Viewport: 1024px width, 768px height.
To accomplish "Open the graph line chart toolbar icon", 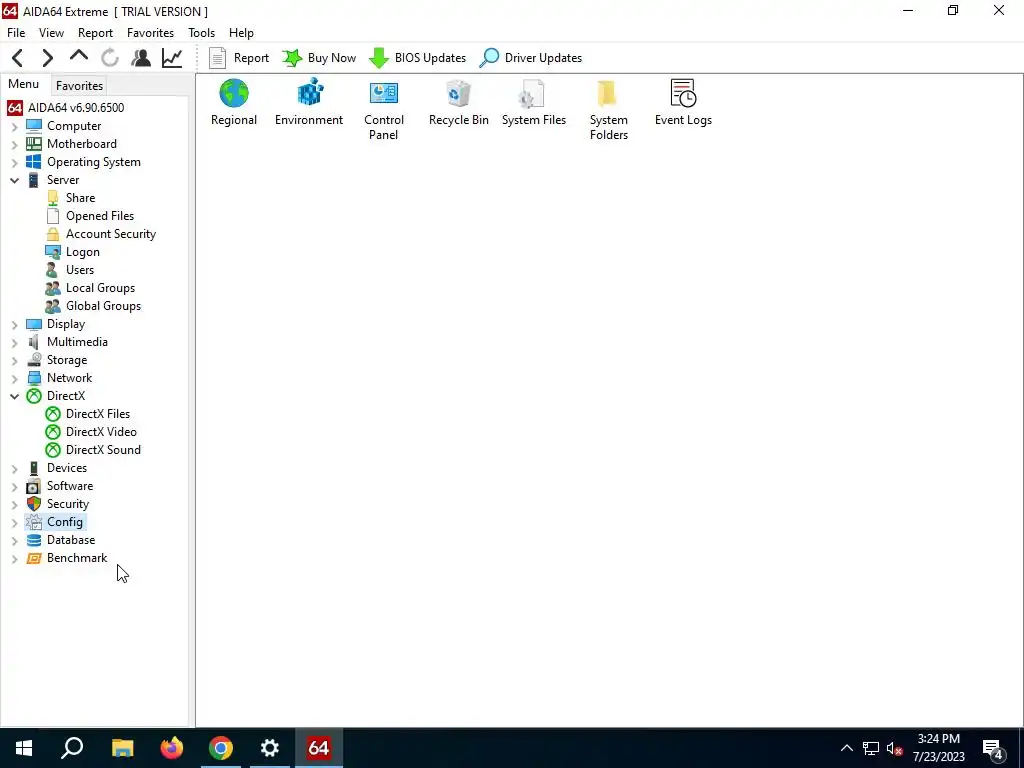I will tap(172, 58).
